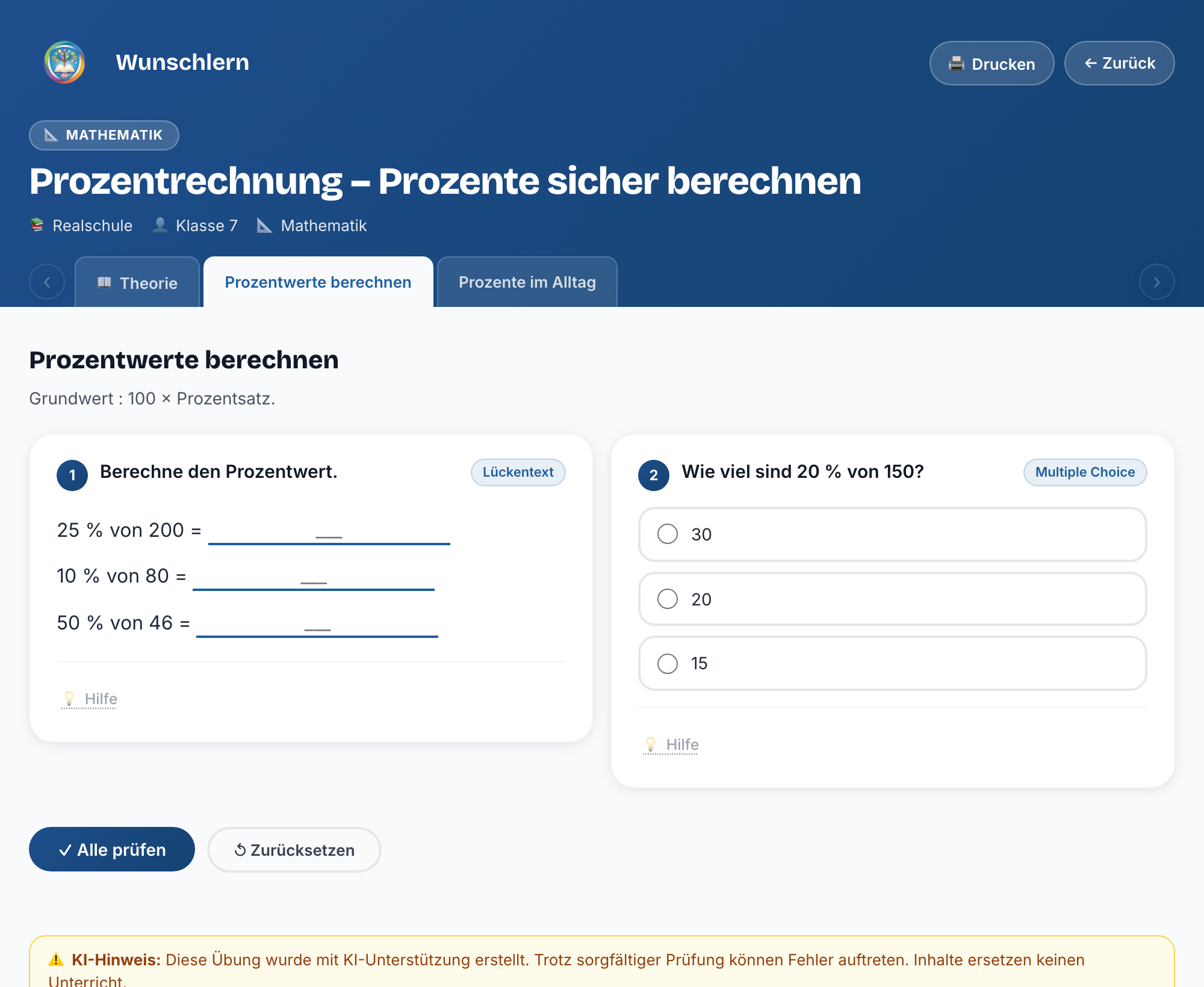Viewport: 1204px width, 987px height.
Task: Click the Mathematik set-square icon in the metadata row
Action: pos(264,225)
